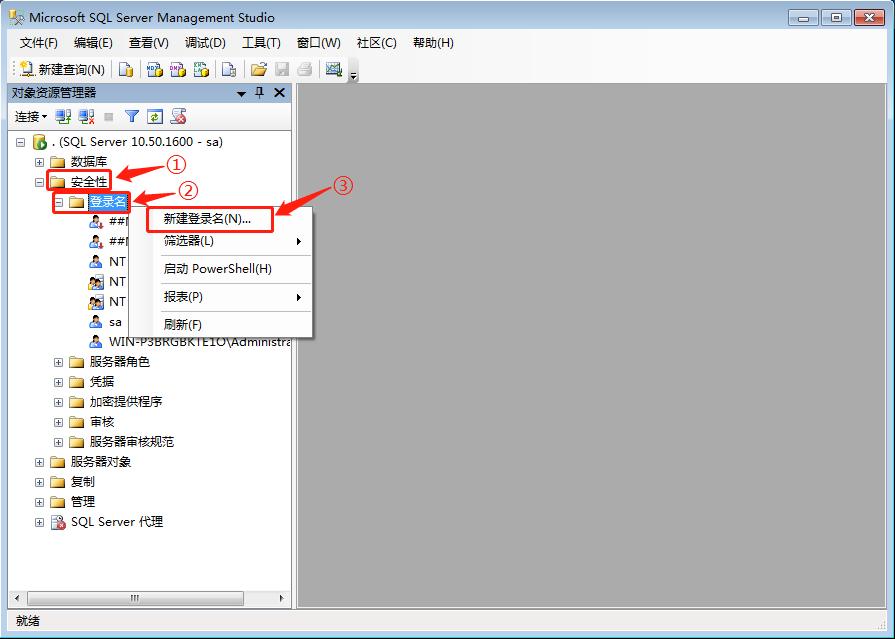Viewport: 895px width, 639px height.
Task: Expand the 服务器角色 node
Action: pos(59,362)
